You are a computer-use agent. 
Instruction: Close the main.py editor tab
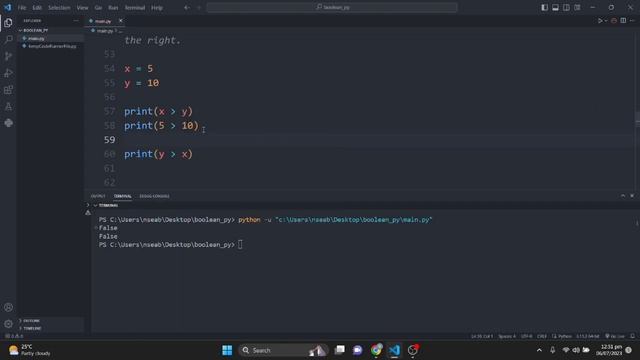click(x=120, y=20)
